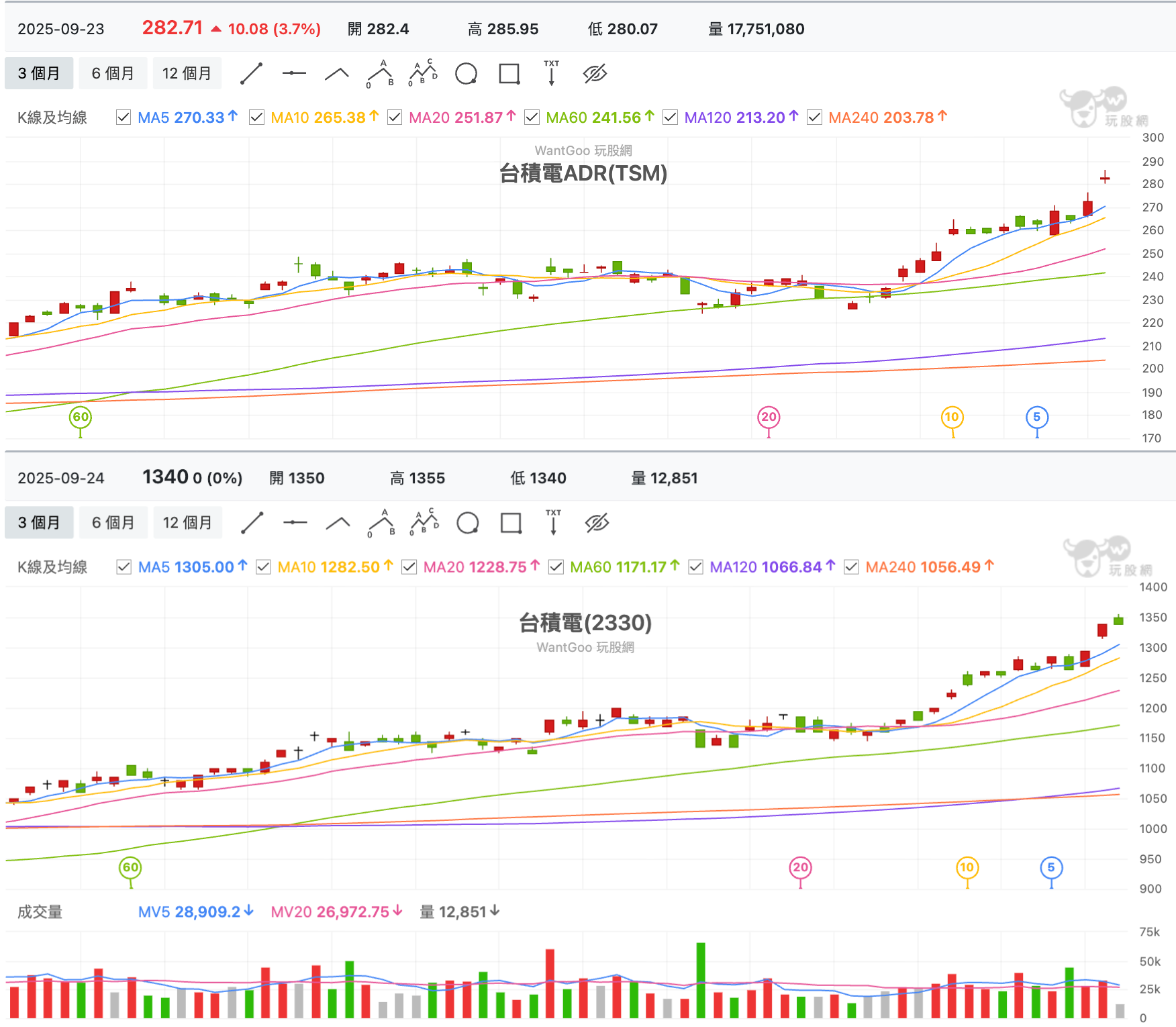
Task: Select the TXT annotation tool on 2330 chart
Action: pos(553,522)
